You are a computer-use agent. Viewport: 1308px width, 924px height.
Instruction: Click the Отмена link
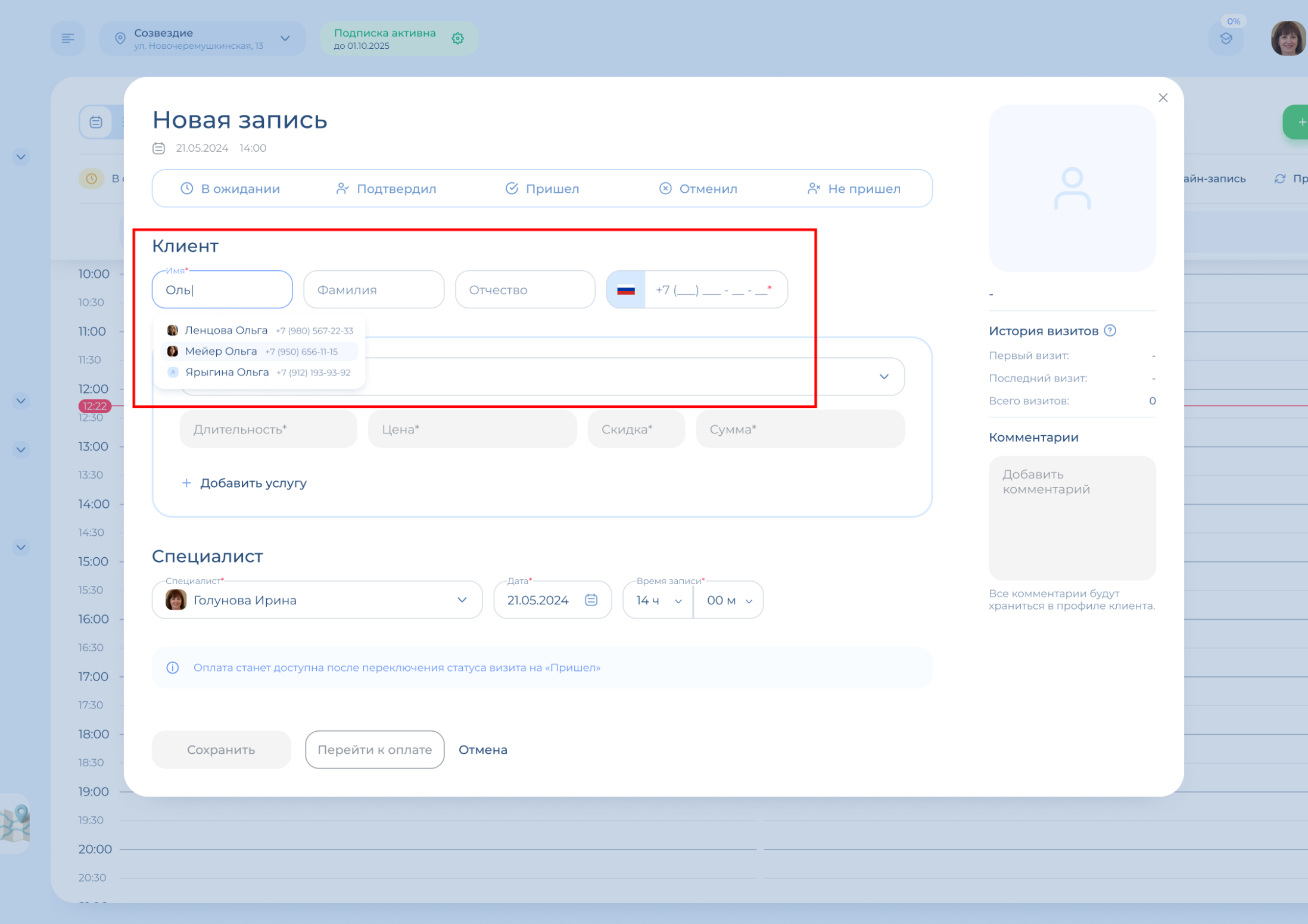click(482, 750)
